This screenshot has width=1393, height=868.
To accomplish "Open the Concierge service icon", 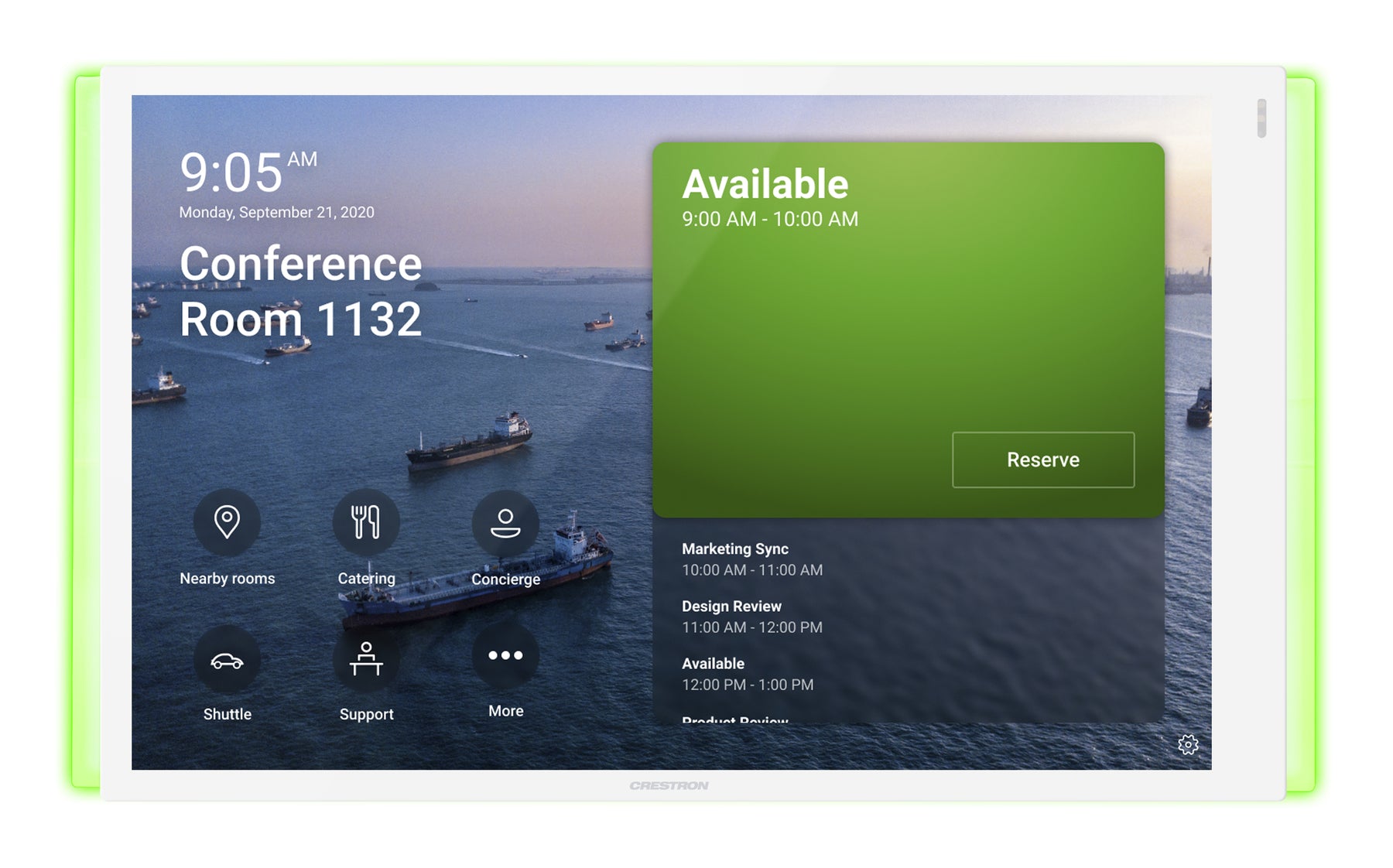I will click(x=505, y=524).
